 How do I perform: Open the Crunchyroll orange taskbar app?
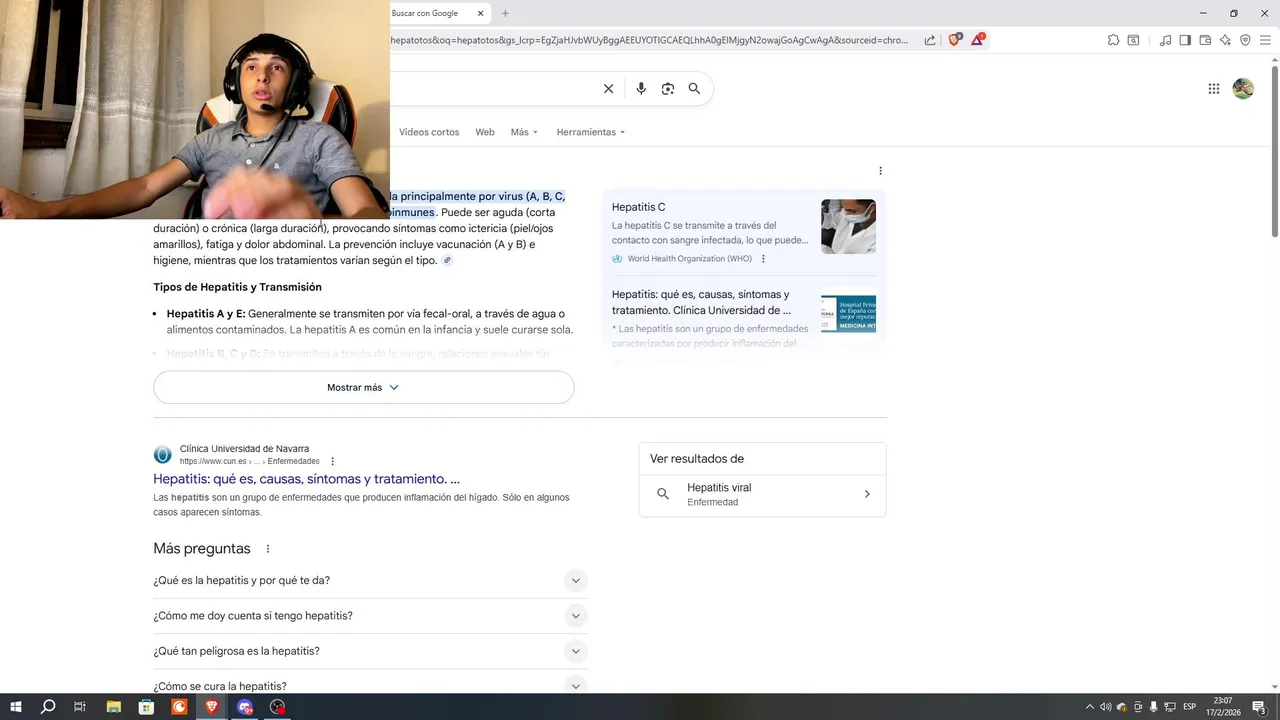click(x=179, y=707)
